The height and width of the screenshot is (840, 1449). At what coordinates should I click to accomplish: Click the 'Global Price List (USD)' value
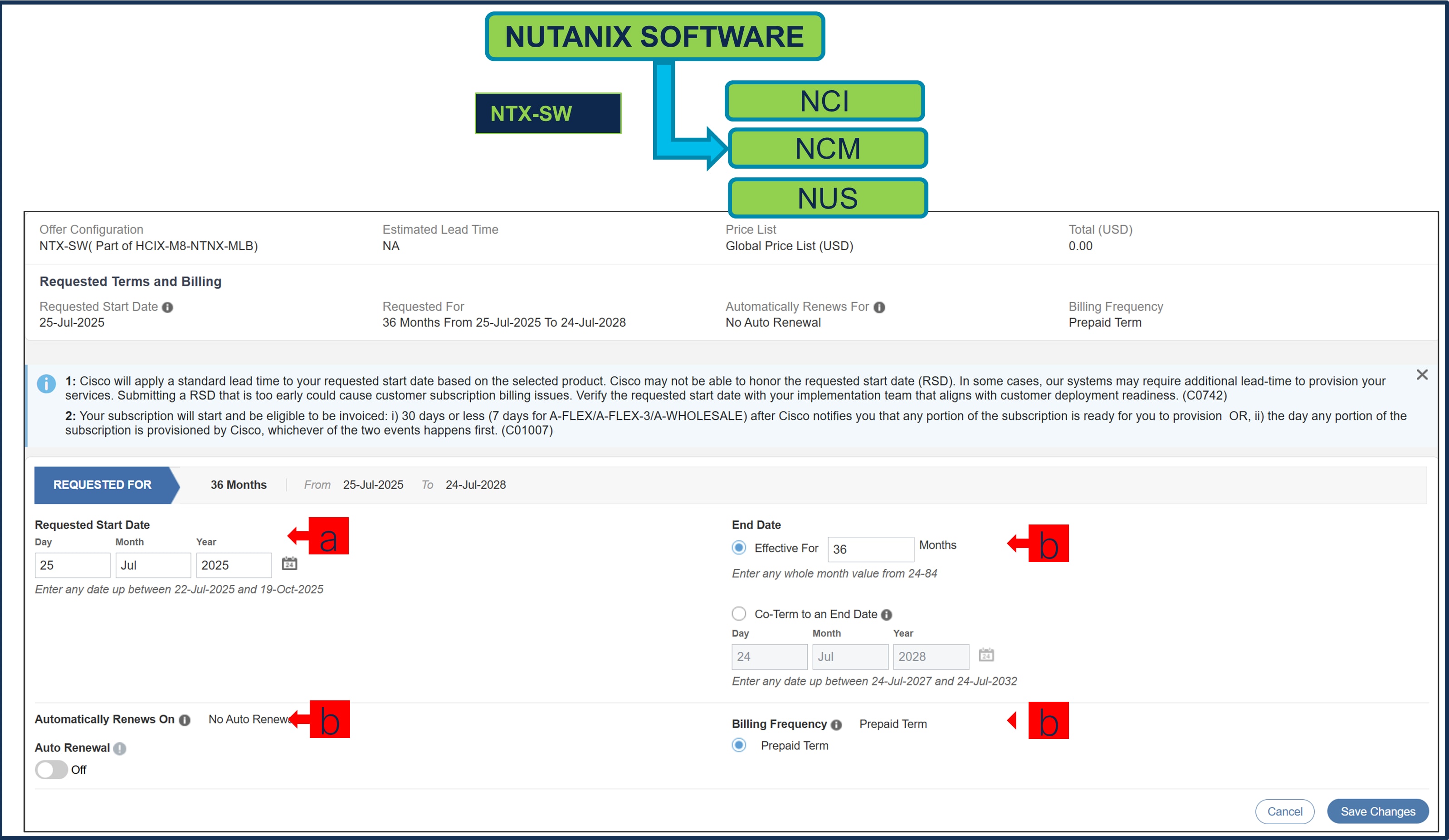tap(789, 246)
